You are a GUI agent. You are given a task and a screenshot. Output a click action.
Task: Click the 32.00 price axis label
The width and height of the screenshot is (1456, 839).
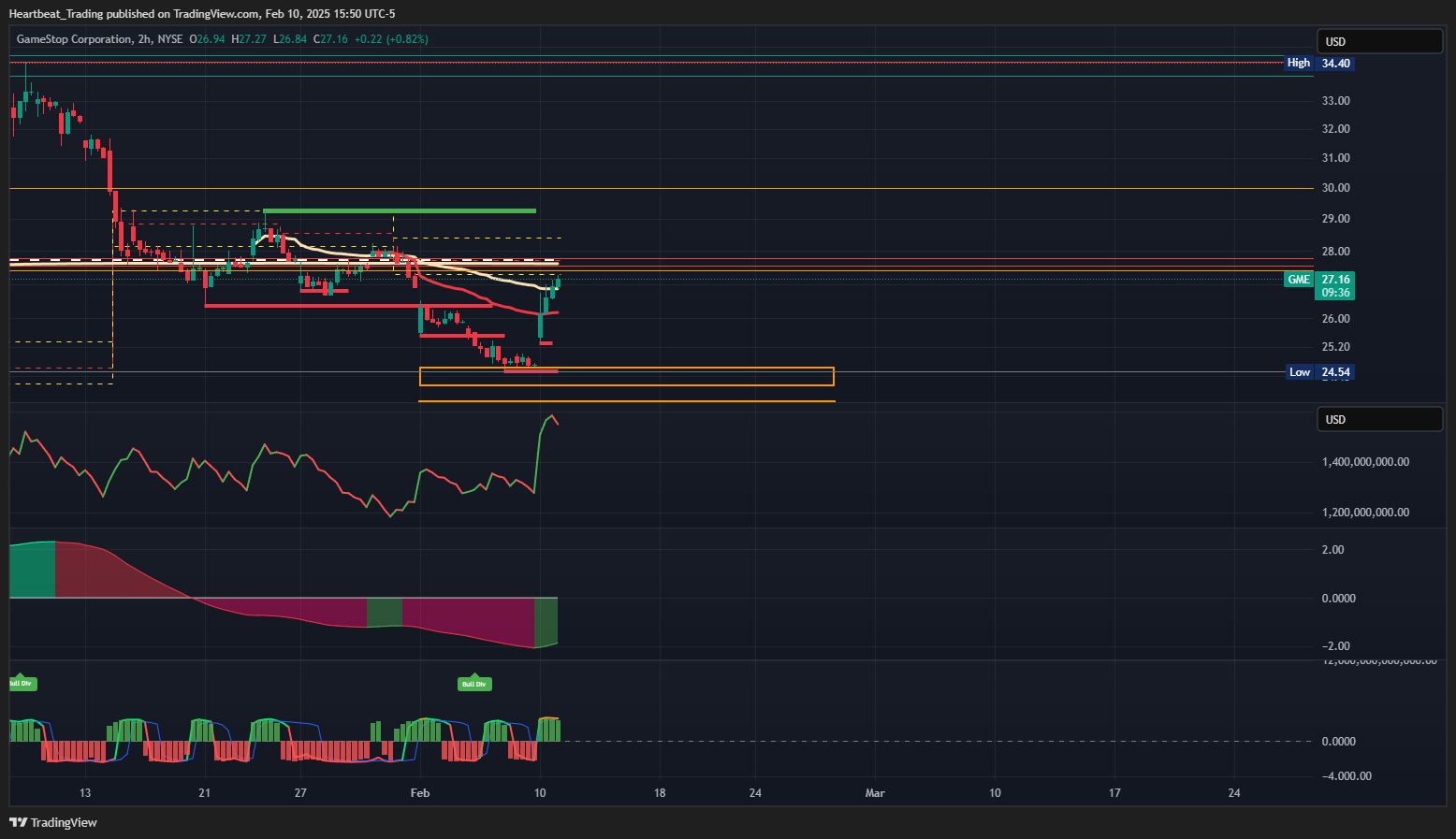tap(1335, 129)
